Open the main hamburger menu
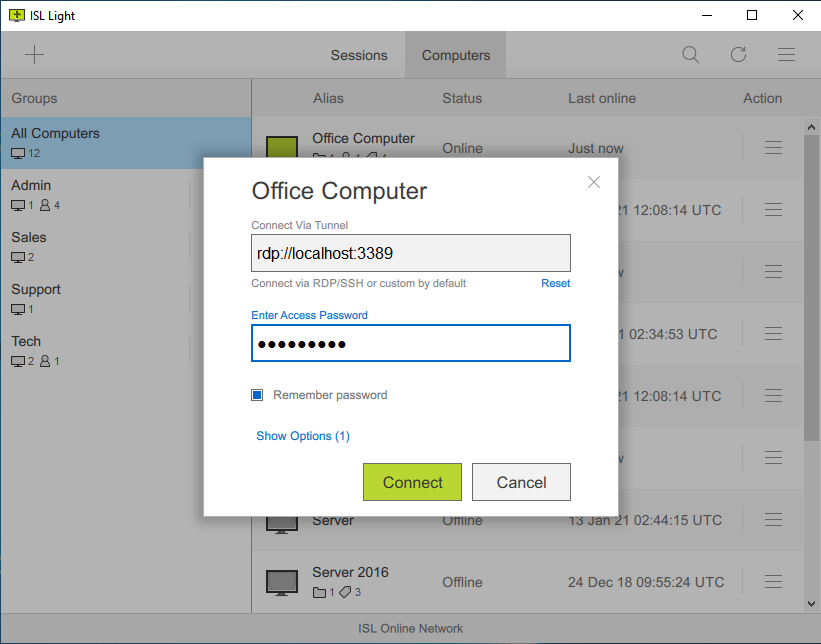 [787, 54]
